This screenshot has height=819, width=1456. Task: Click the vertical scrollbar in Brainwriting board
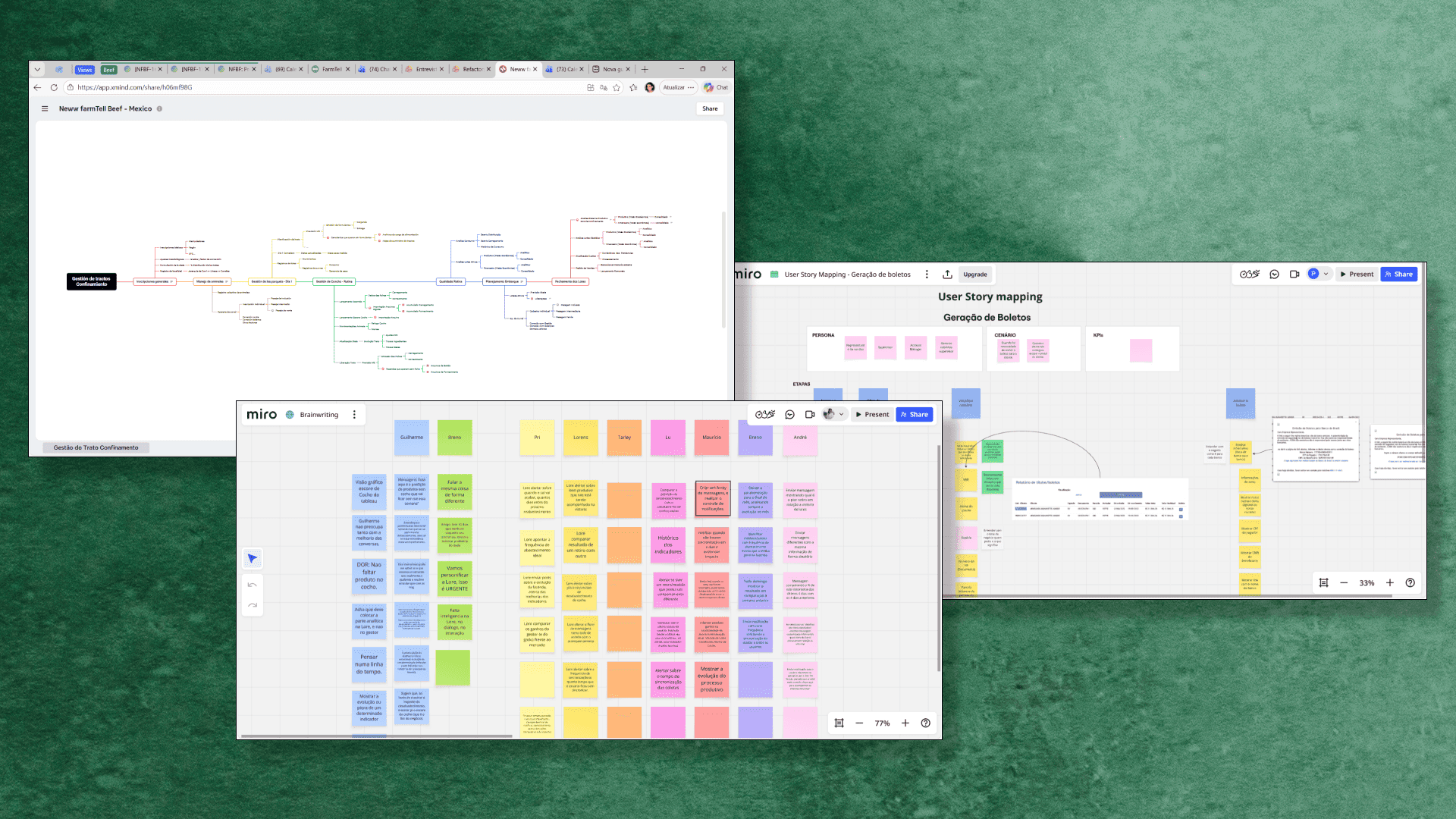pyautogui.click(x=939, y=557)
